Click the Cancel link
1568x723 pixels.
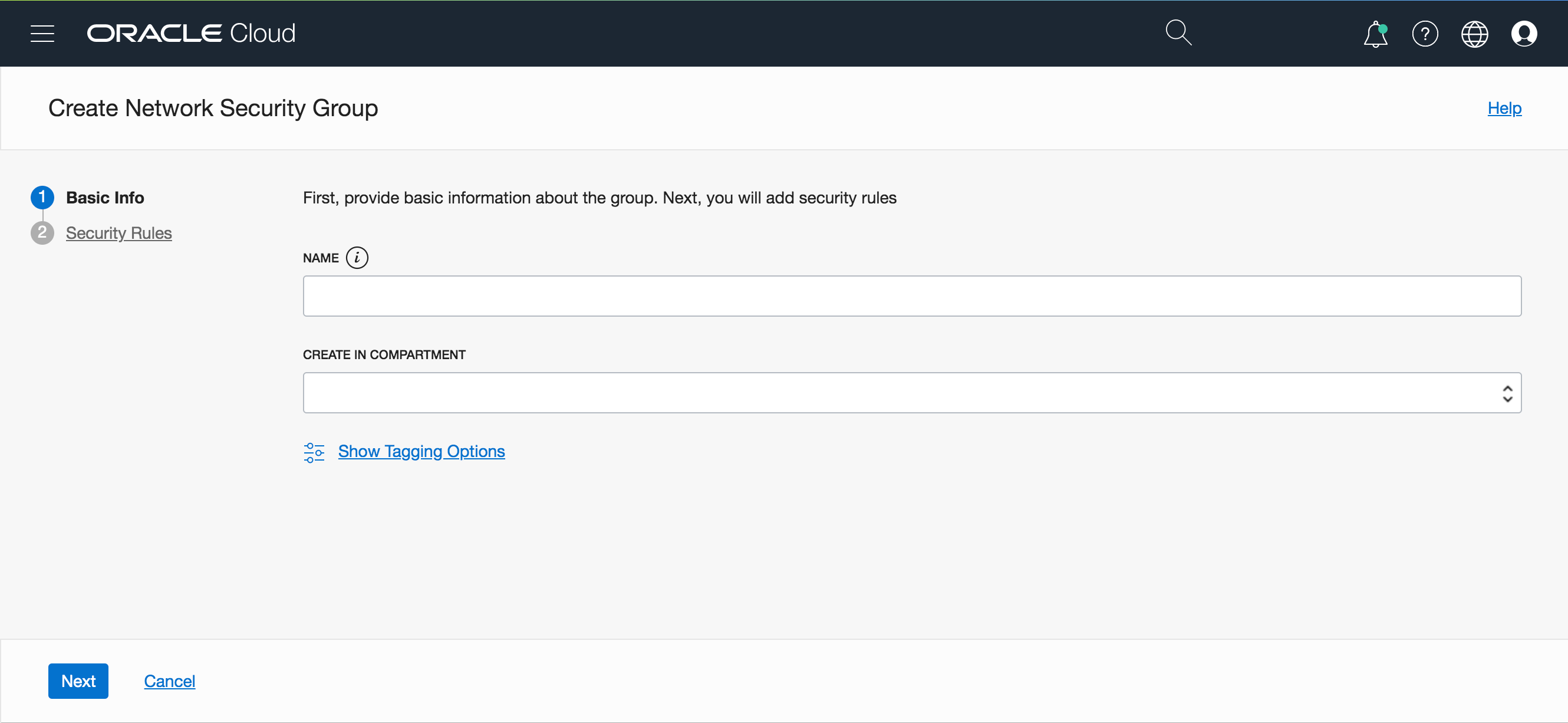169,681
